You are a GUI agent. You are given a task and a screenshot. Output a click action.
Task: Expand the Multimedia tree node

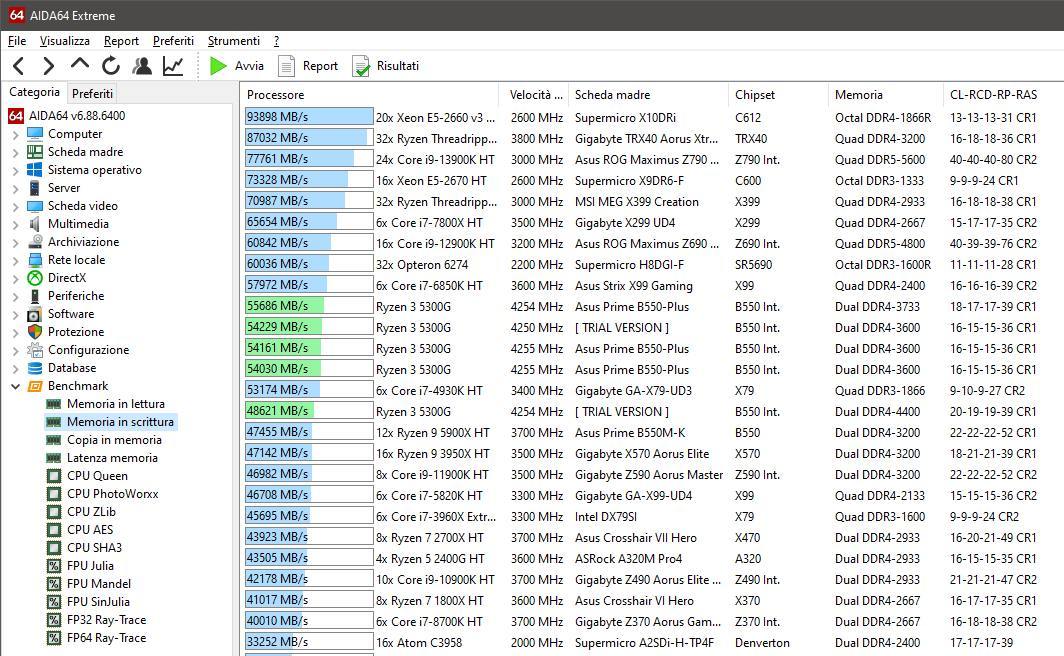15,224
